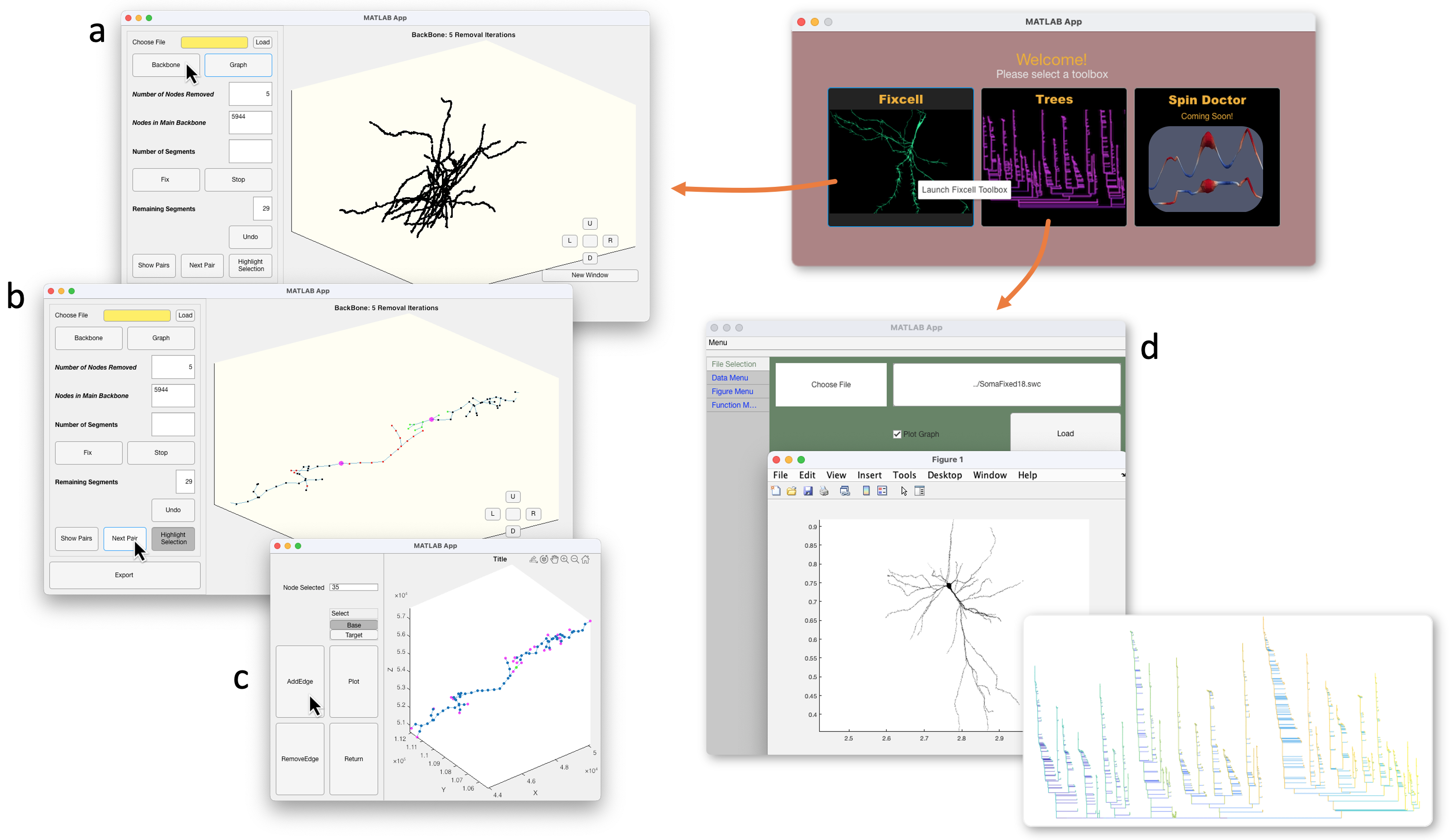1449x840 pixels.
Task: Open the Tools menu in Figure 1
Action: (x=904, y=475)
